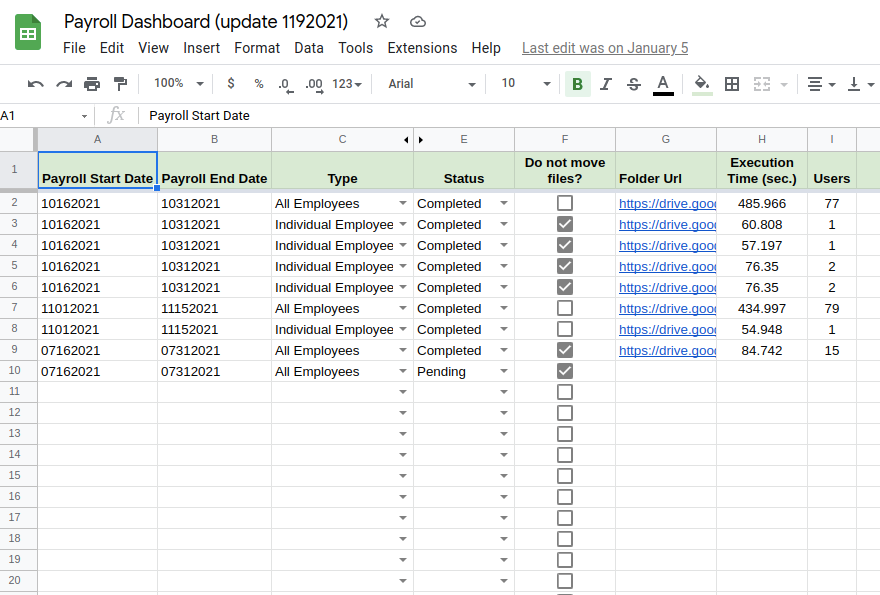Image resolution: width=880 pixels, height=595 pixels.
Task: Open the Format menu
Action: tap(257, 48)
